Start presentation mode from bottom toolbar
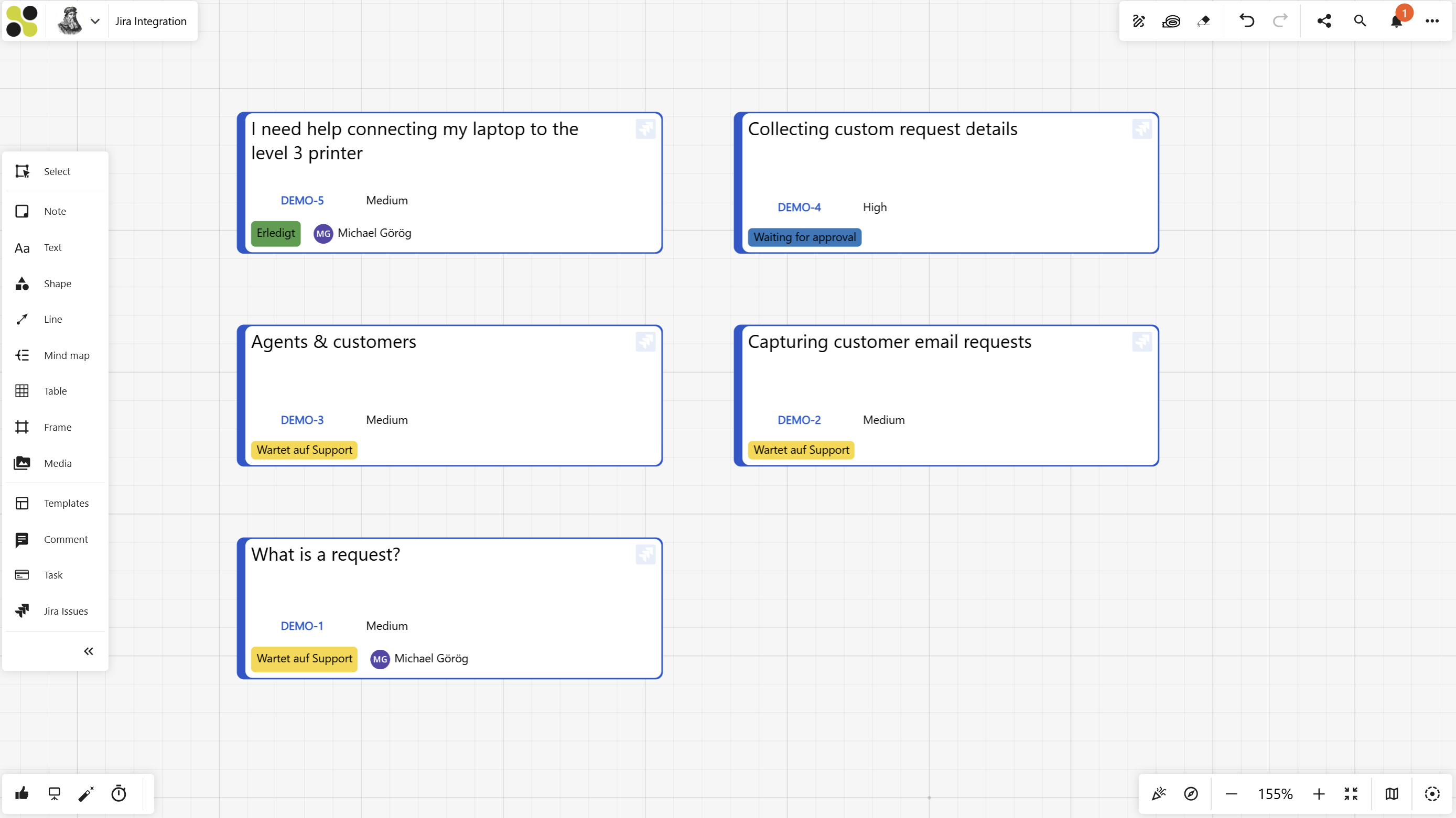1456x818 pixels. coord(53,793)
